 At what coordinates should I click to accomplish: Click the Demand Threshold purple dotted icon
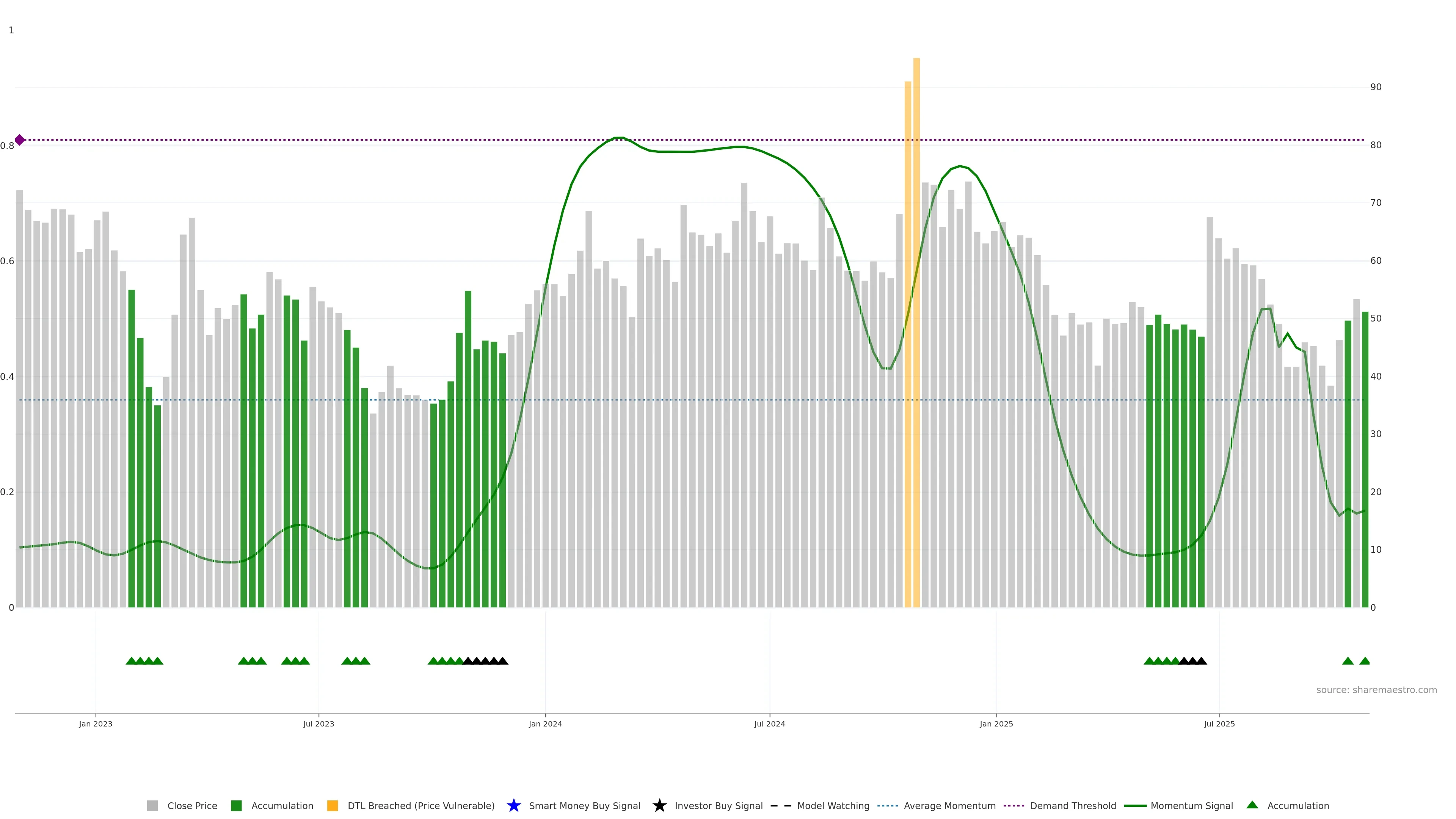click(1014, 805)
